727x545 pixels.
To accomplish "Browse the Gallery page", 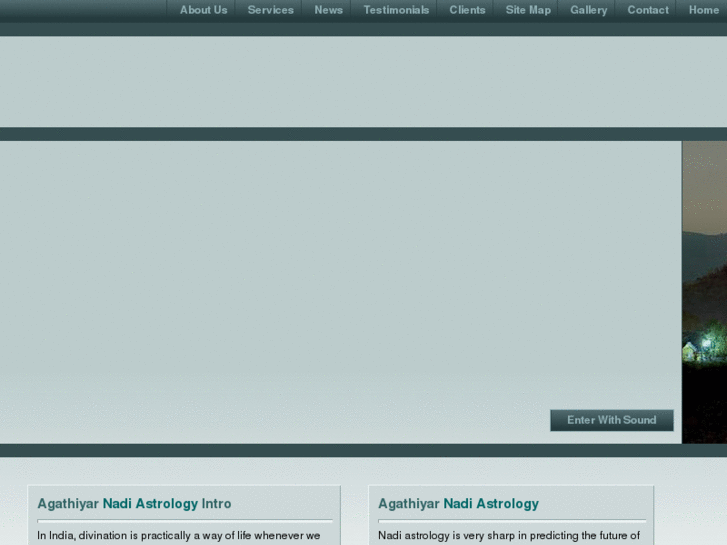I will (x=588, y=10).
